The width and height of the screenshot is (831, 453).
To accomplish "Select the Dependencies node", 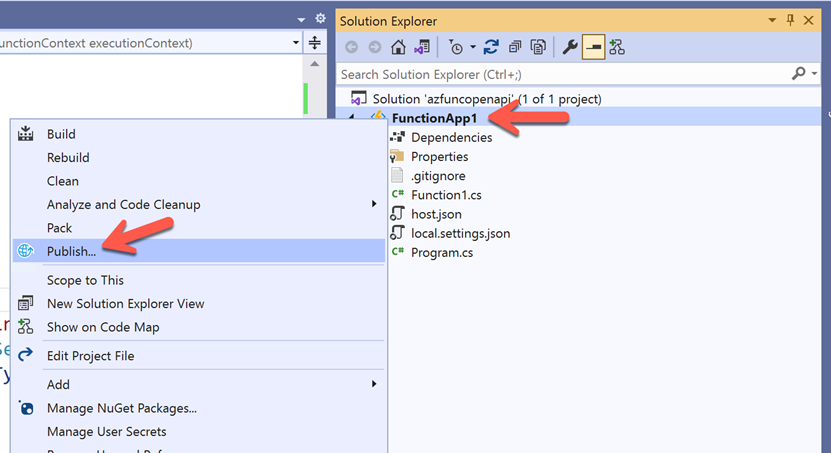I will click(x=452, y=137).
